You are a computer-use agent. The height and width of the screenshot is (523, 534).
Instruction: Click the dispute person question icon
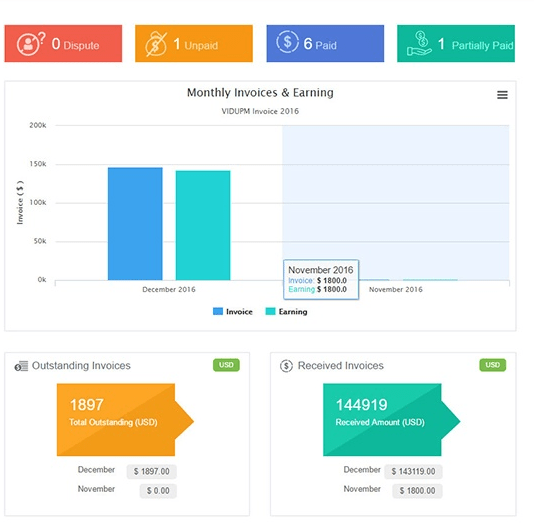coord(31,44)
